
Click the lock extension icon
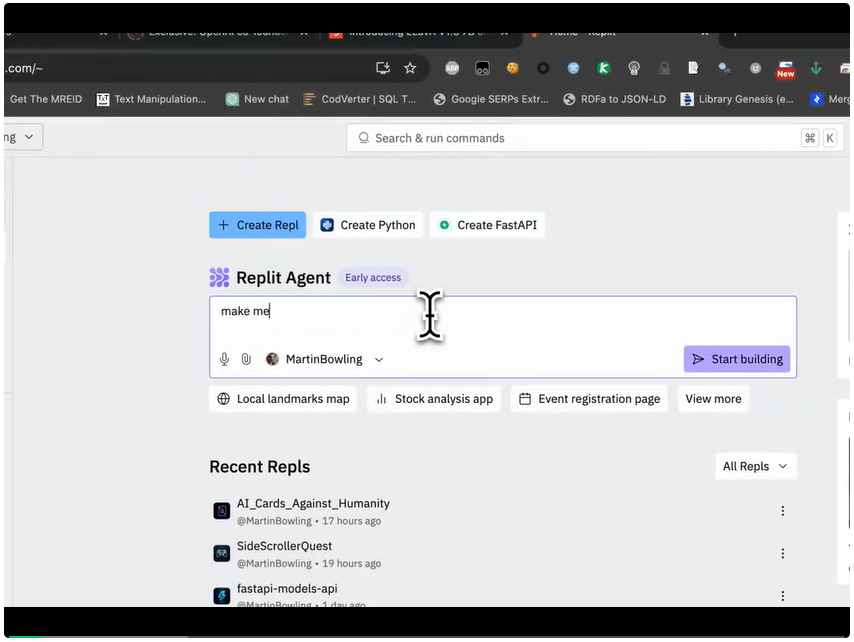click(x=664, y=68)
